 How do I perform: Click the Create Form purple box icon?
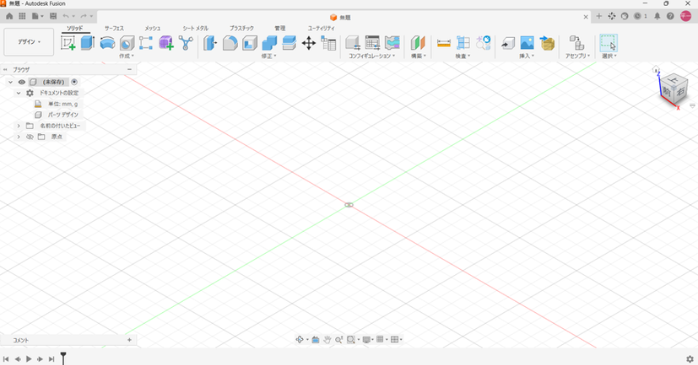(x=166, y=43)
